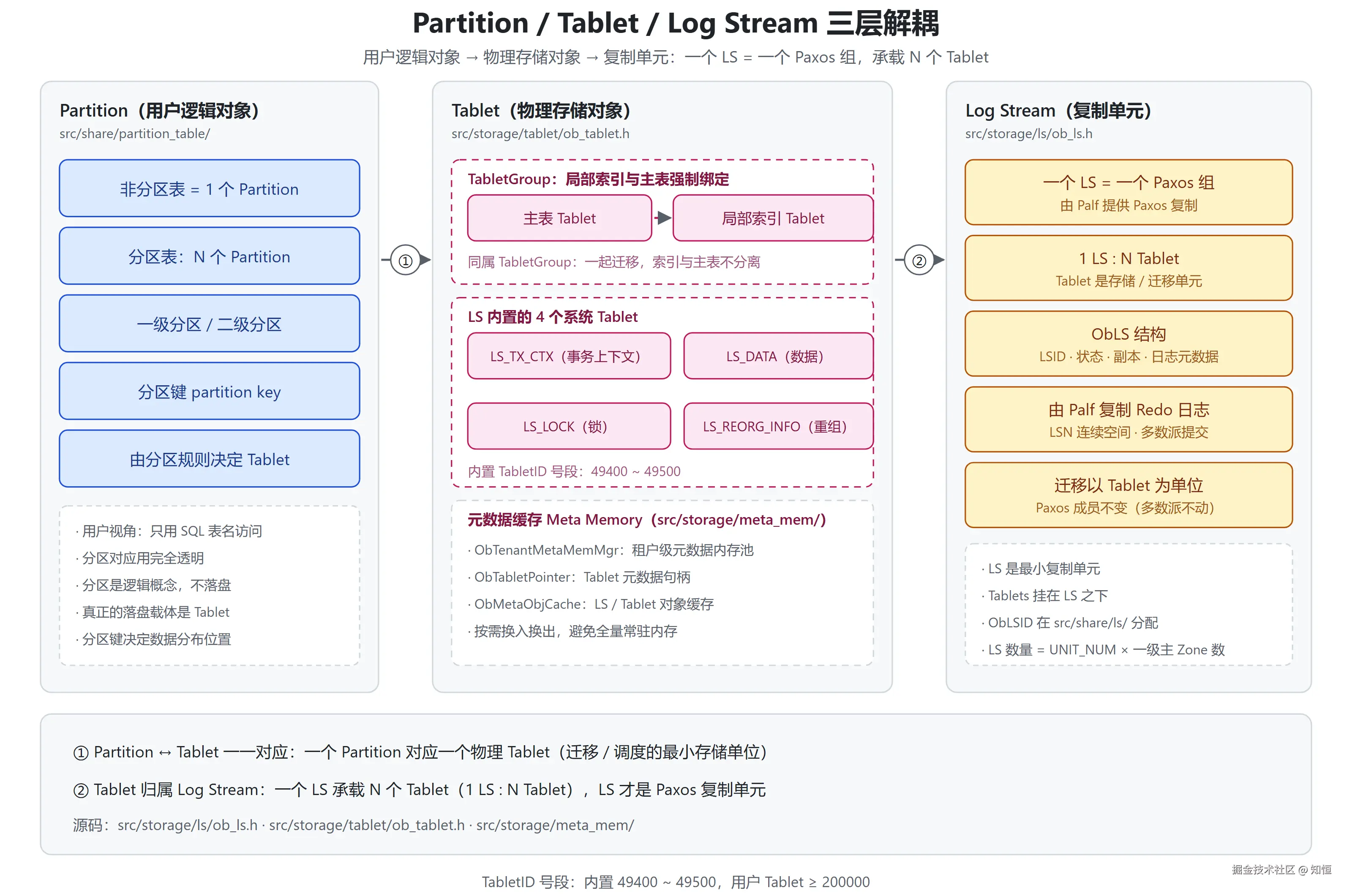Select the LS_DATA（数据）box
1352x896 pixels.
point(778,356)
